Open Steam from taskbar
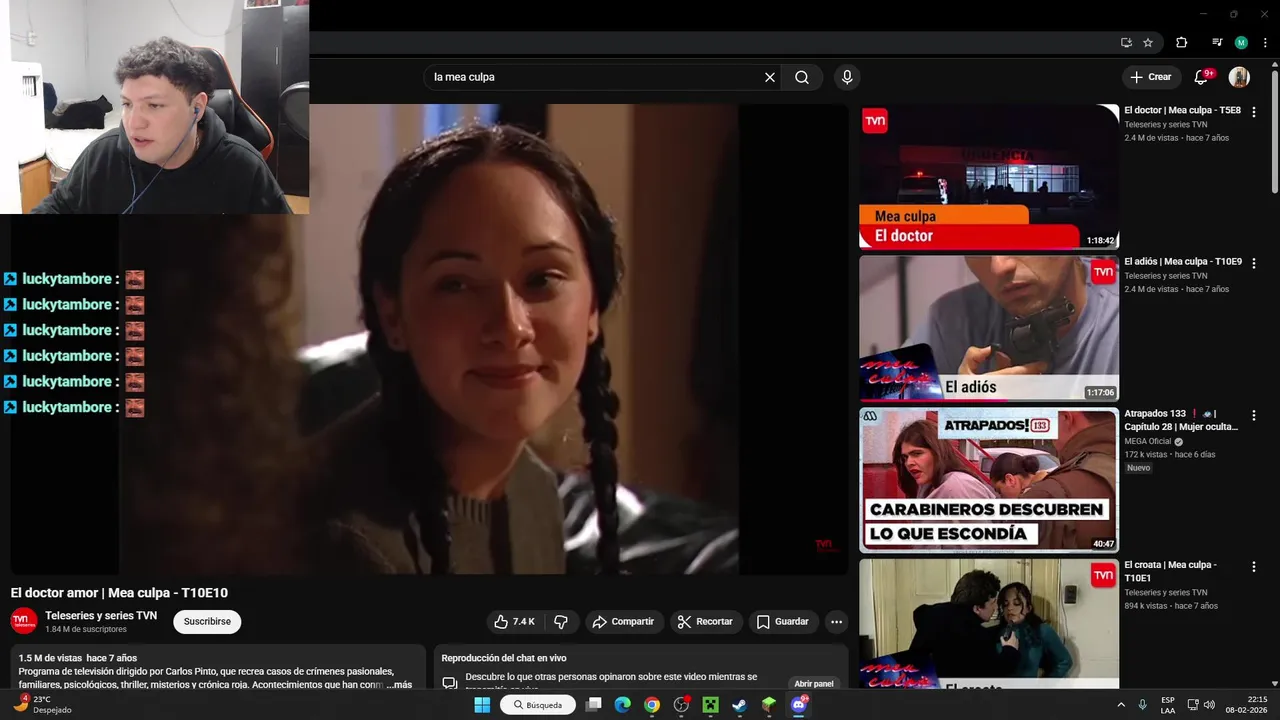Screen dimensions: 1280x720 click(x=739, y=705)
